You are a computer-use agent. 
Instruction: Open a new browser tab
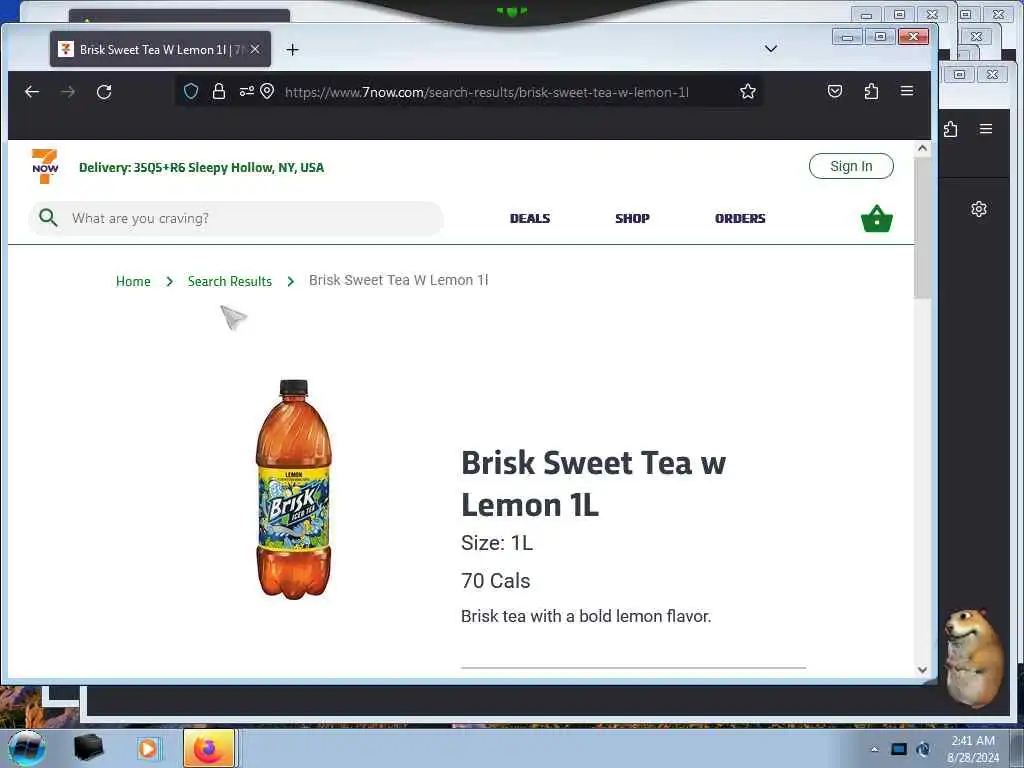[x=293, y=50]
